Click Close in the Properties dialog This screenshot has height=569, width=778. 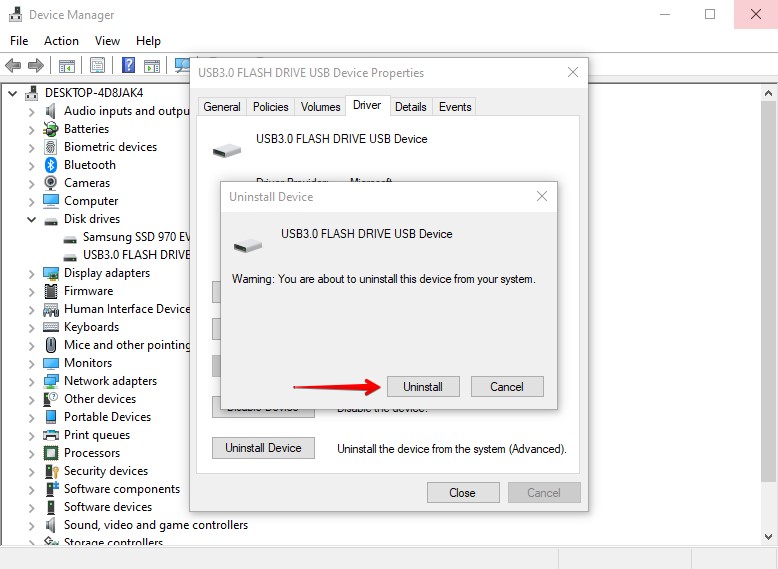[462, 493]
